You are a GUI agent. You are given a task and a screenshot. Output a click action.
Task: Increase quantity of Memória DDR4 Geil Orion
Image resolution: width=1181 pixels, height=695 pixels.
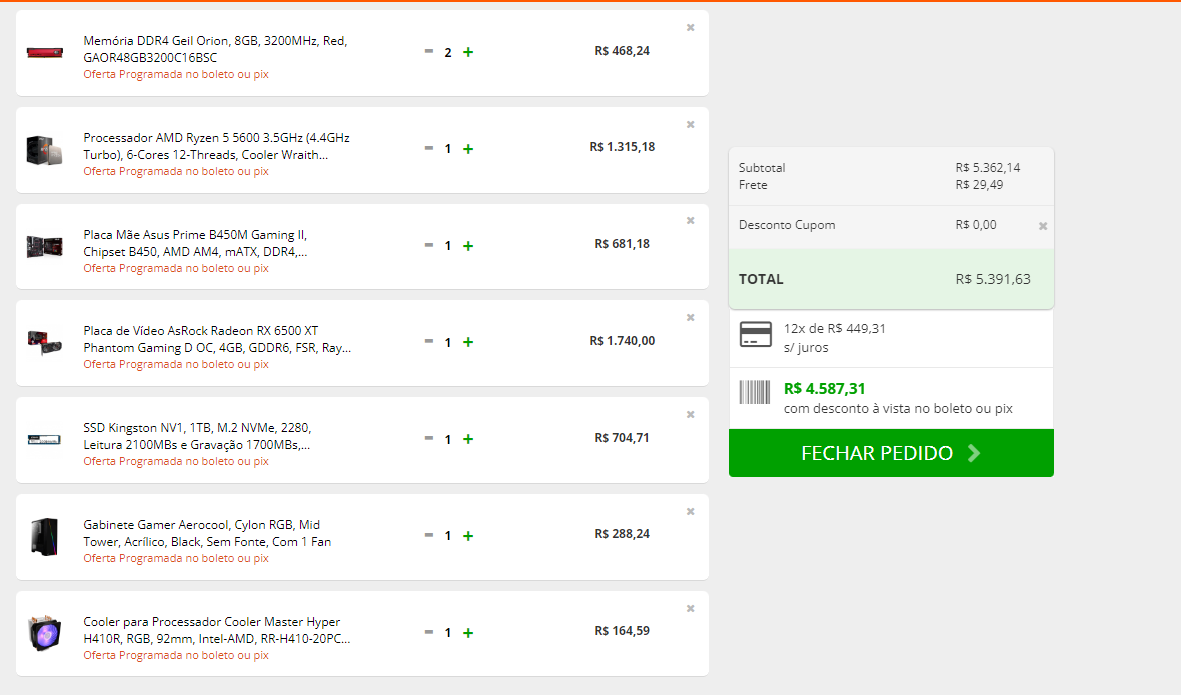click(x=468, y=52)
